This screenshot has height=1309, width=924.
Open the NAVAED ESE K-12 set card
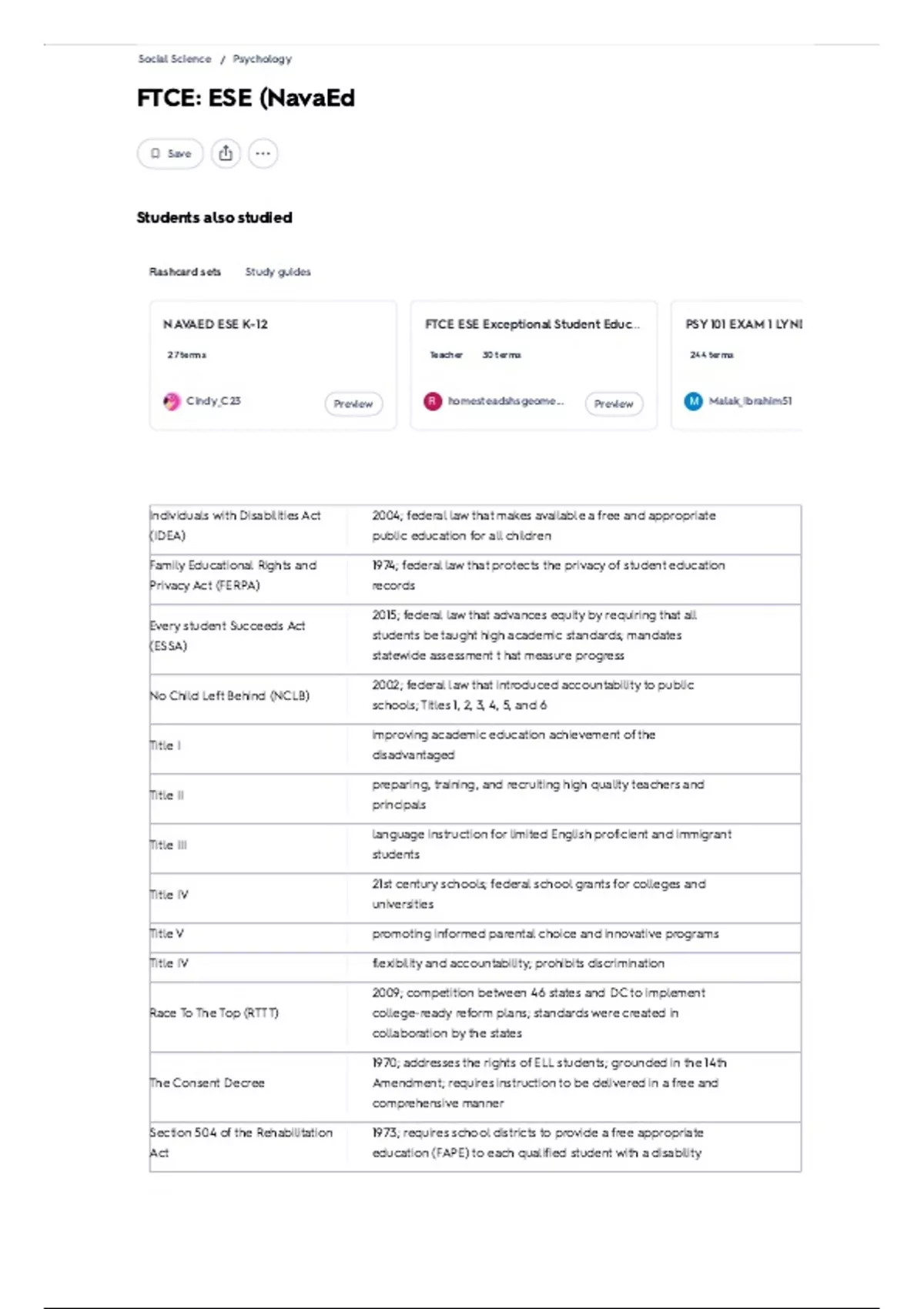tap(273, 365)
